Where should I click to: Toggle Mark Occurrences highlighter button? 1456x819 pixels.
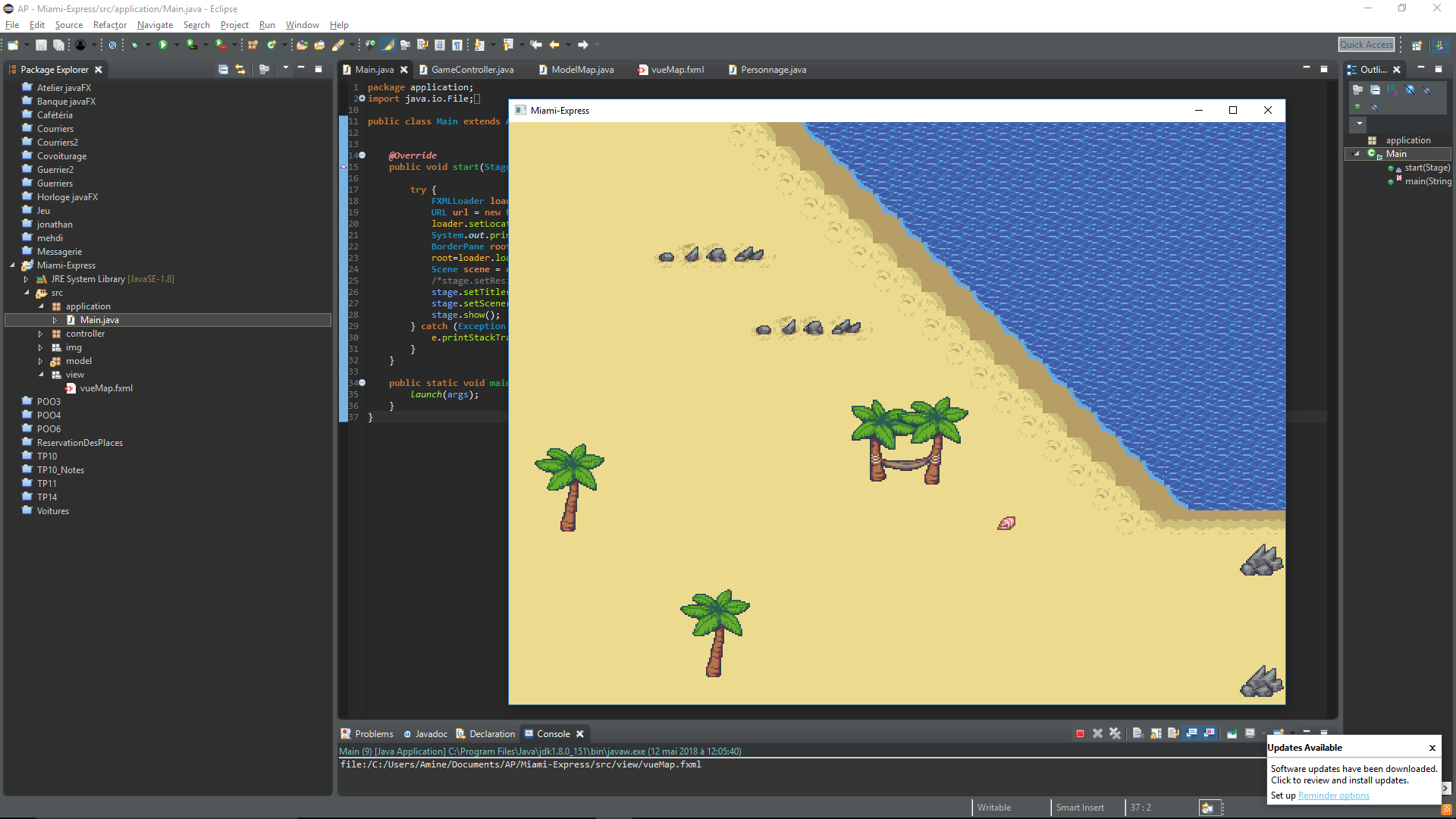pos(388,45)
